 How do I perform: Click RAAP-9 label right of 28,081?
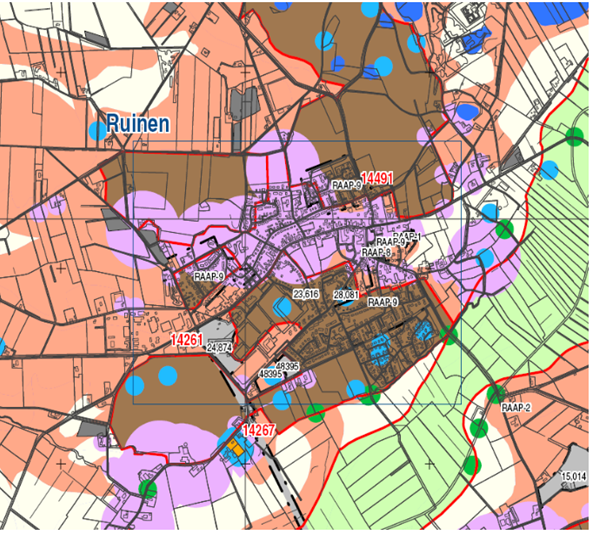coord(383,302)
